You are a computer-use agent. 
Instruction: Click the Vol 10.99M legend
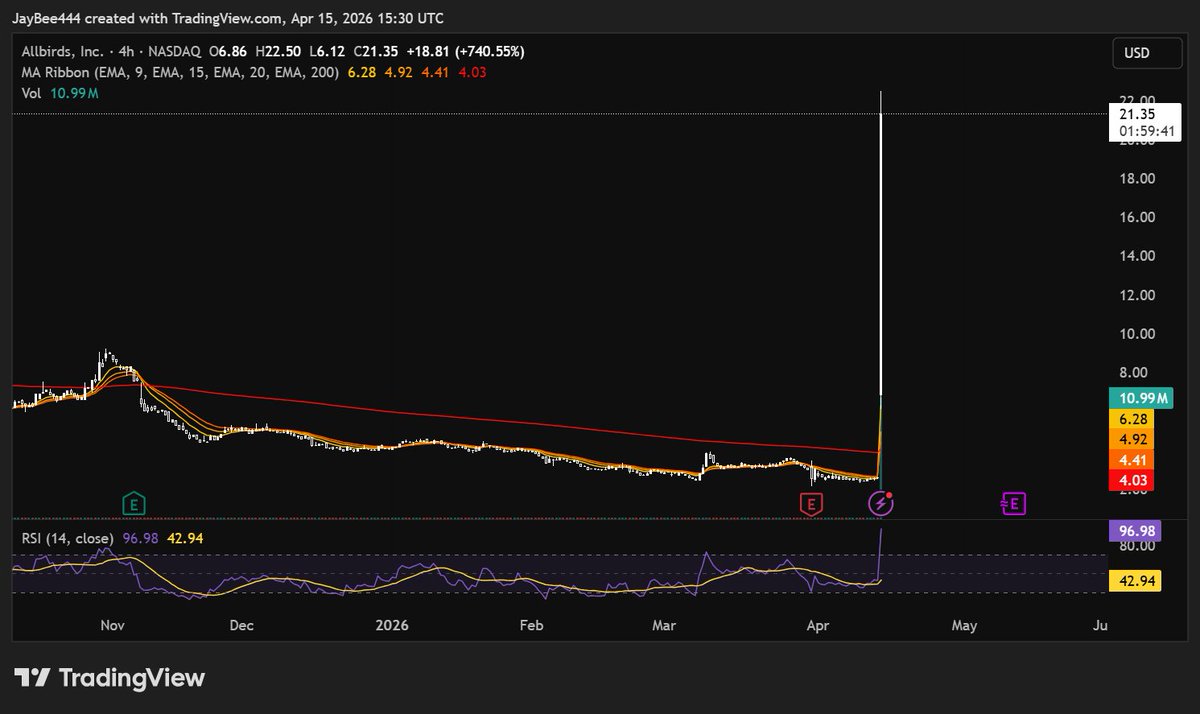tap(59, 93)
